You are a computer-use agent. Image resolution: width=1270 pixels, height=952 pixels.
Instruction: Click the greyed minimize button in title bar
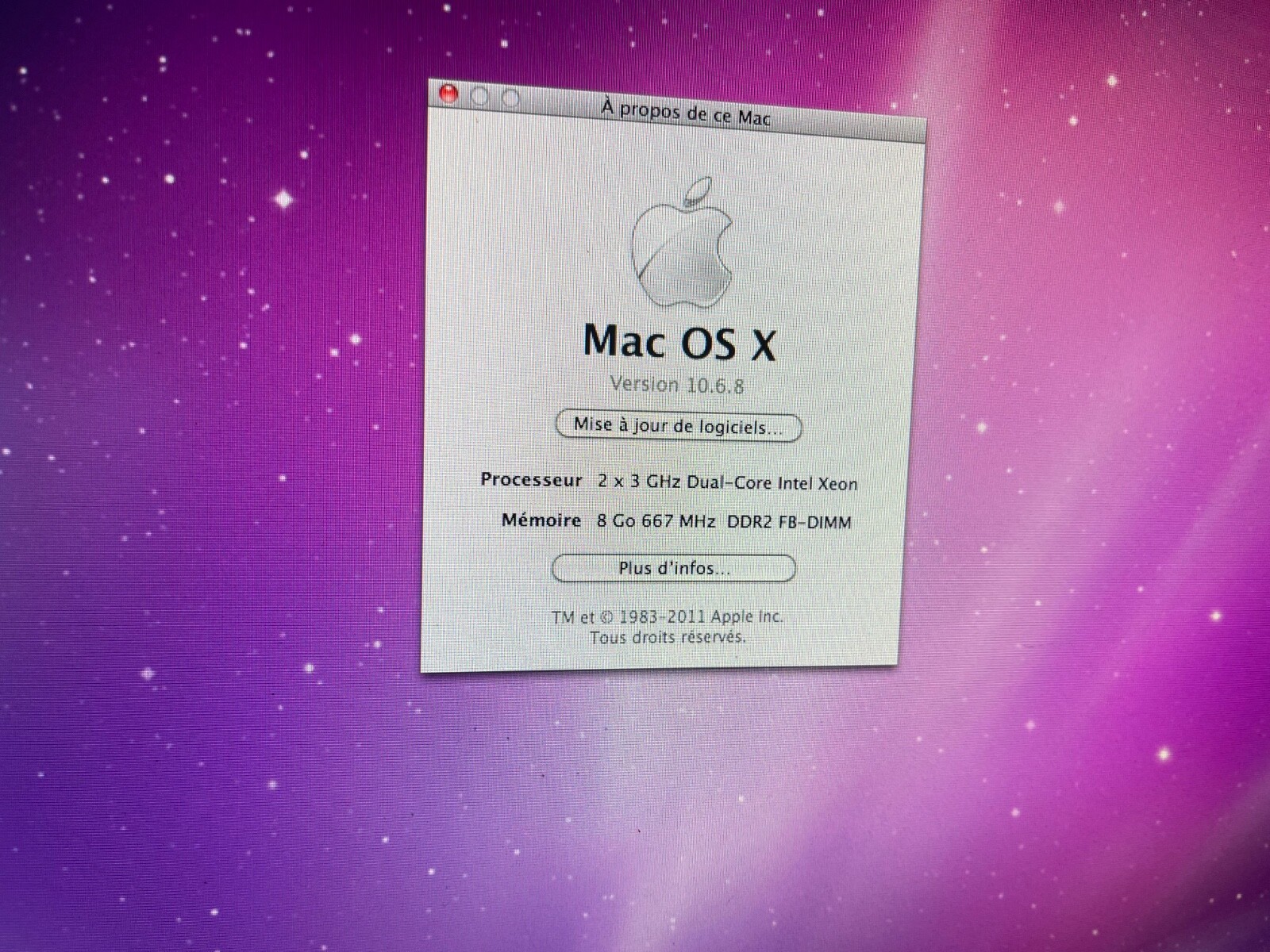coord(479,96)
